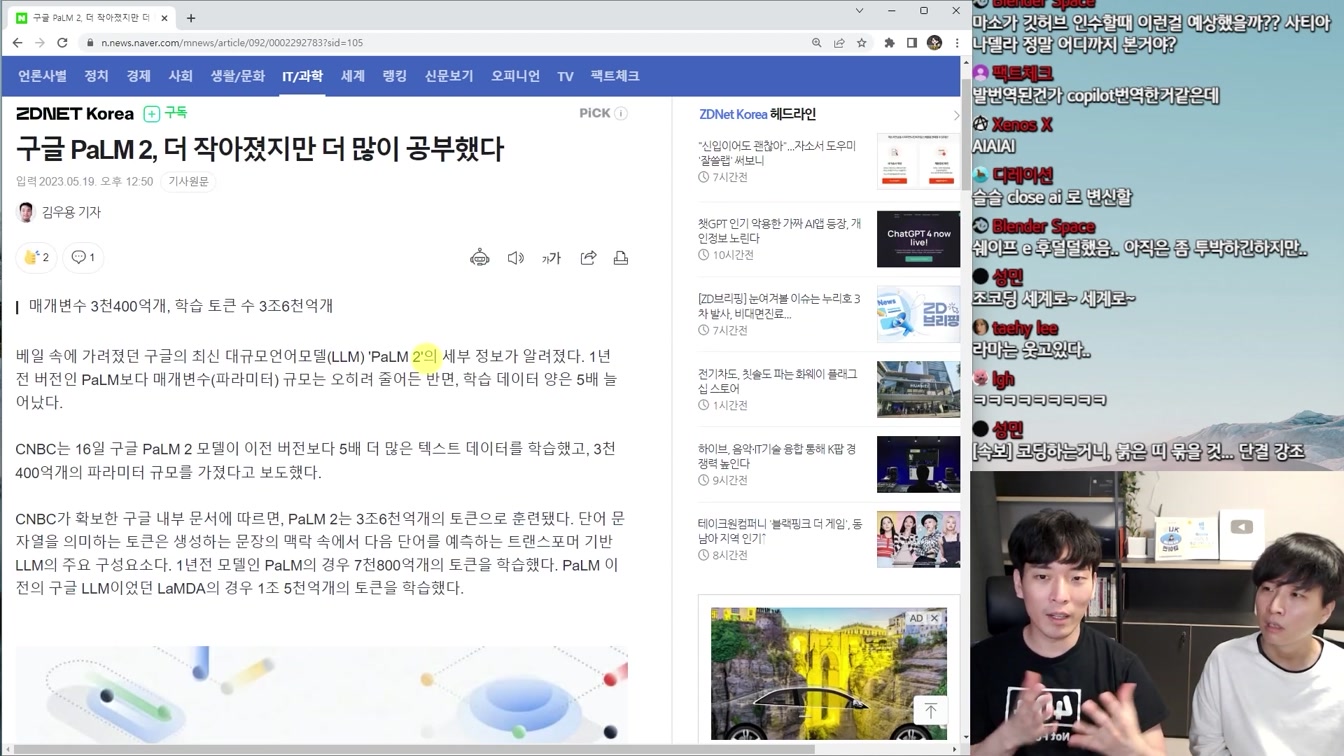Listen to article with speaker icon
1344x756 pixels.
[516, 258]
